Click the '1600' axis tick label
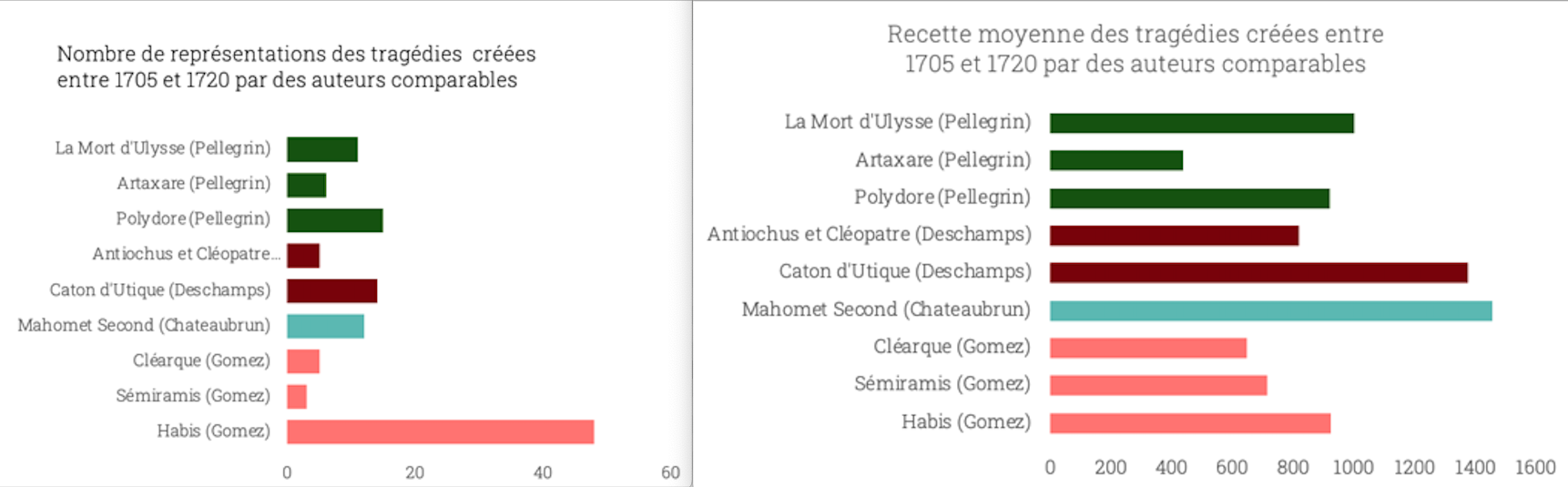This screenshot has width=1568, height=487. pyautogui.click(x=1534, y=467)
